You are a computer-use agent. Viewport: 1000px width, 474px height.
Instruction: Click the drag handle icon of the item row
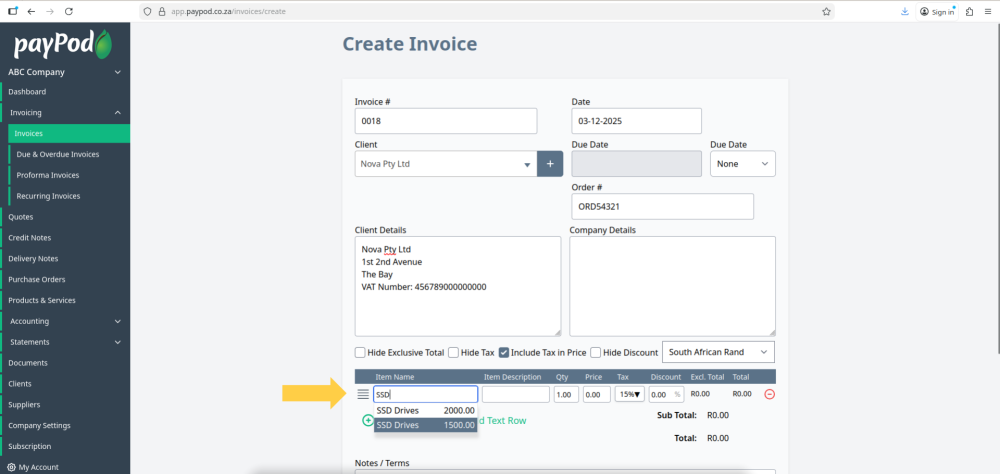tap(363, 394)
